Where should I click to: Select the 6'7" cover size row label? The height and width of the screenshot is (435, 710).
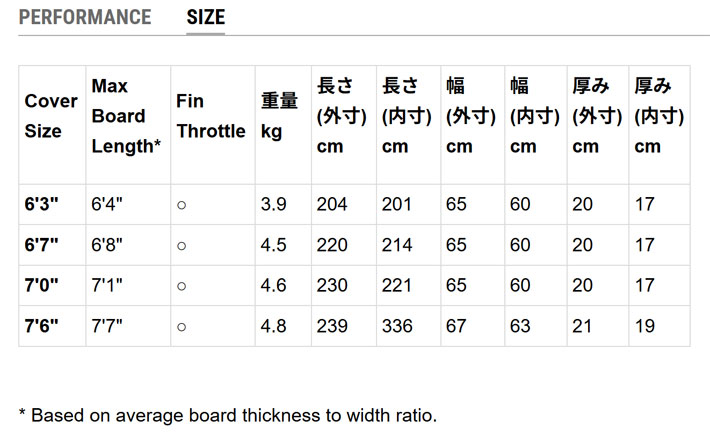tap(42, 245)
